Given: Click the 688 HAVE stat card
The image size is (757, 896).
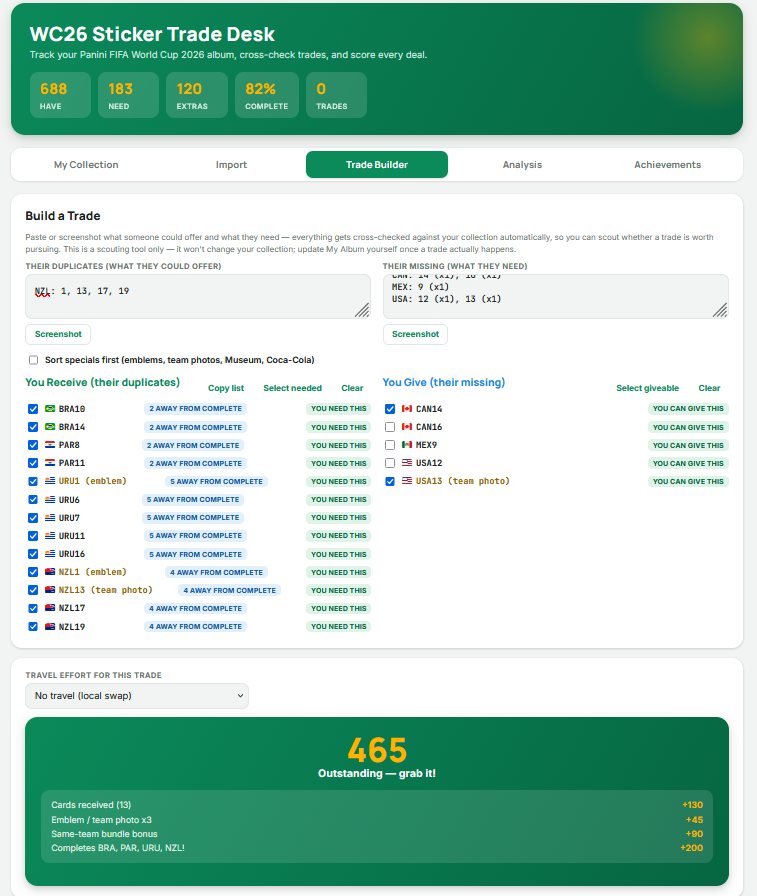Looking at the screenshot, I should click(x=61, y=95).
